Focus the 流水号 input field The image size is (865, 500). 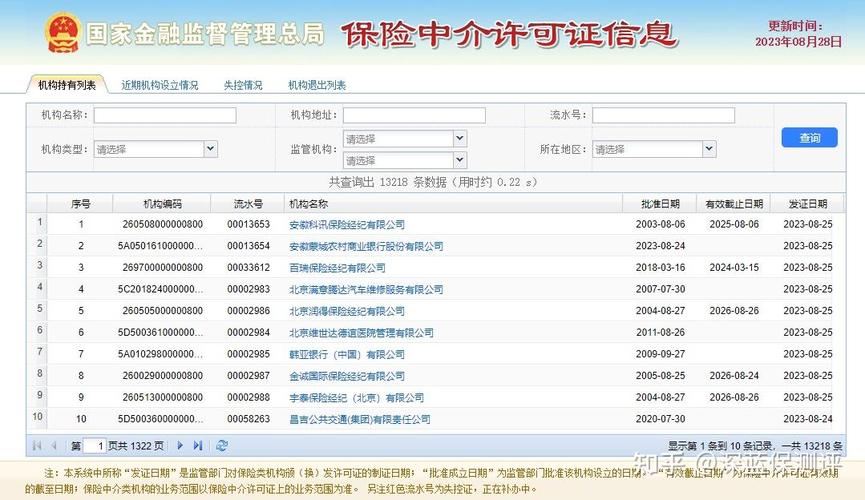tap(664, 115)
